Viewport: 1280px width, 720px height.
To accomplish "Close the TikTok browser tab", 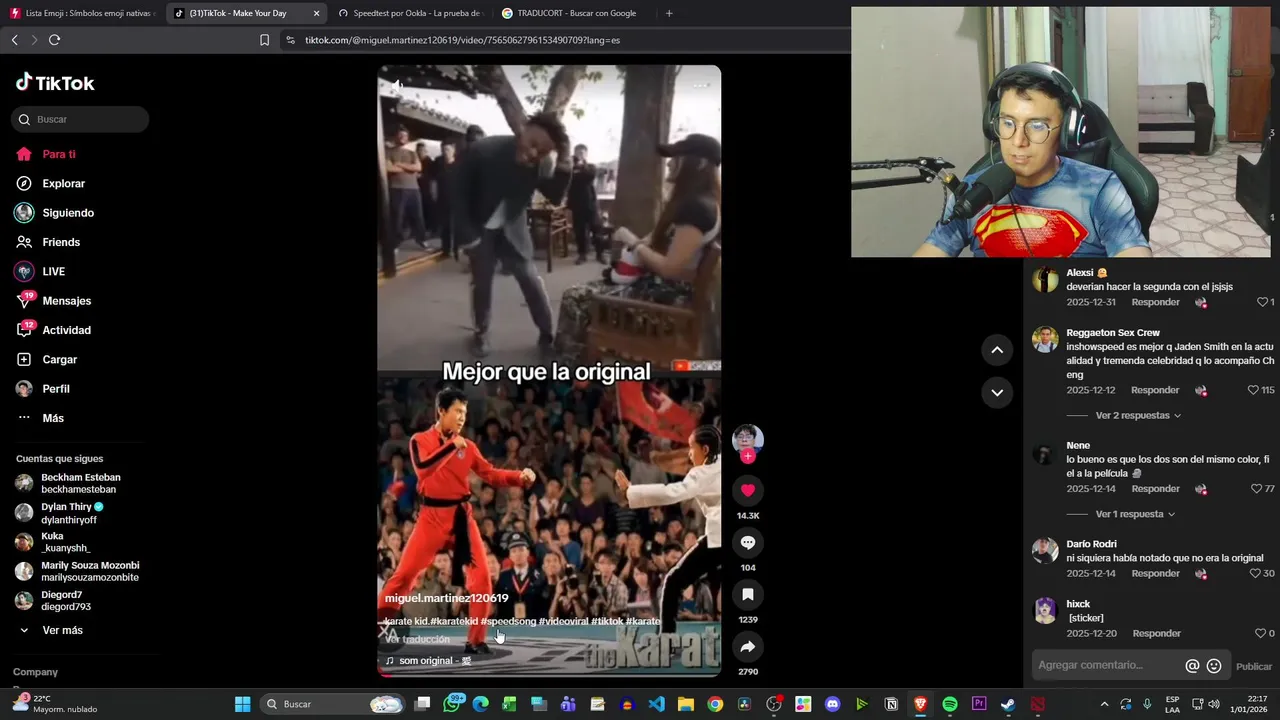I will [316, 13].
